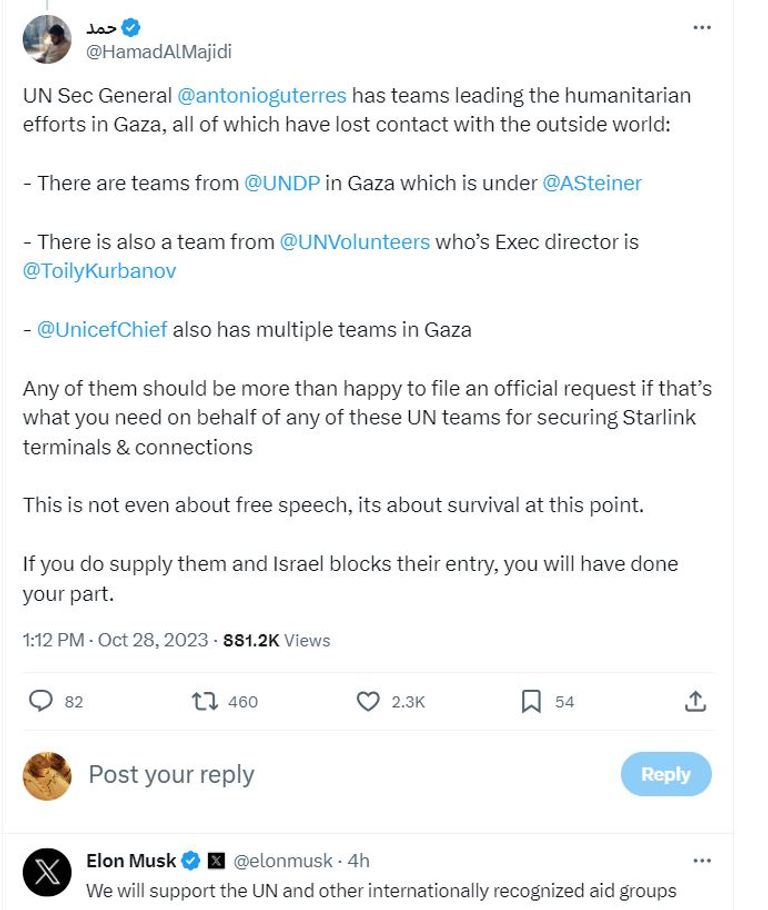Image resolution: width=768 pixels, height=910 pixels.
Task: Open the @HamadAlMajidi handle
Action: coord(159,51)
